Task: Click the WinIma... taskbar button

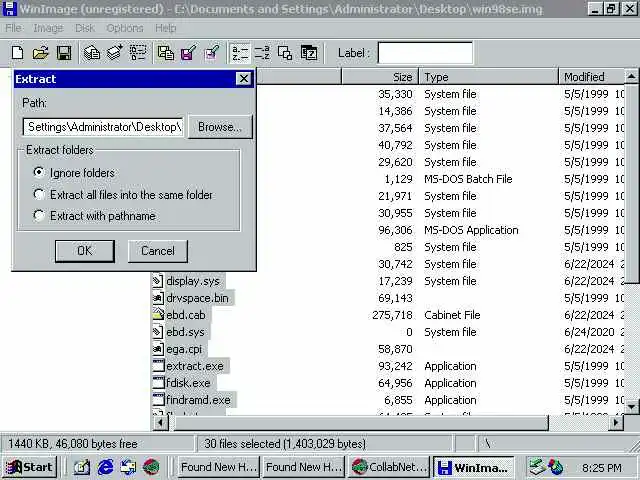Action: click(x=474, y=467)
